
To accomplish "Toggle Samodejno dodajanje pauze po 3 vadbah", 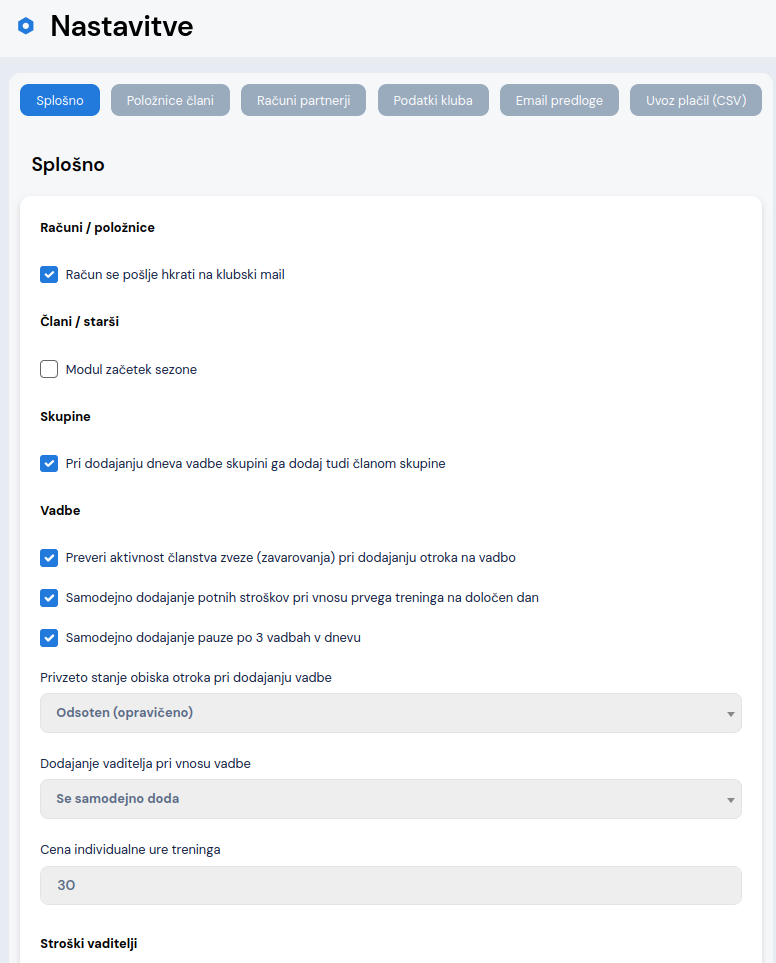I will [49, 637].
